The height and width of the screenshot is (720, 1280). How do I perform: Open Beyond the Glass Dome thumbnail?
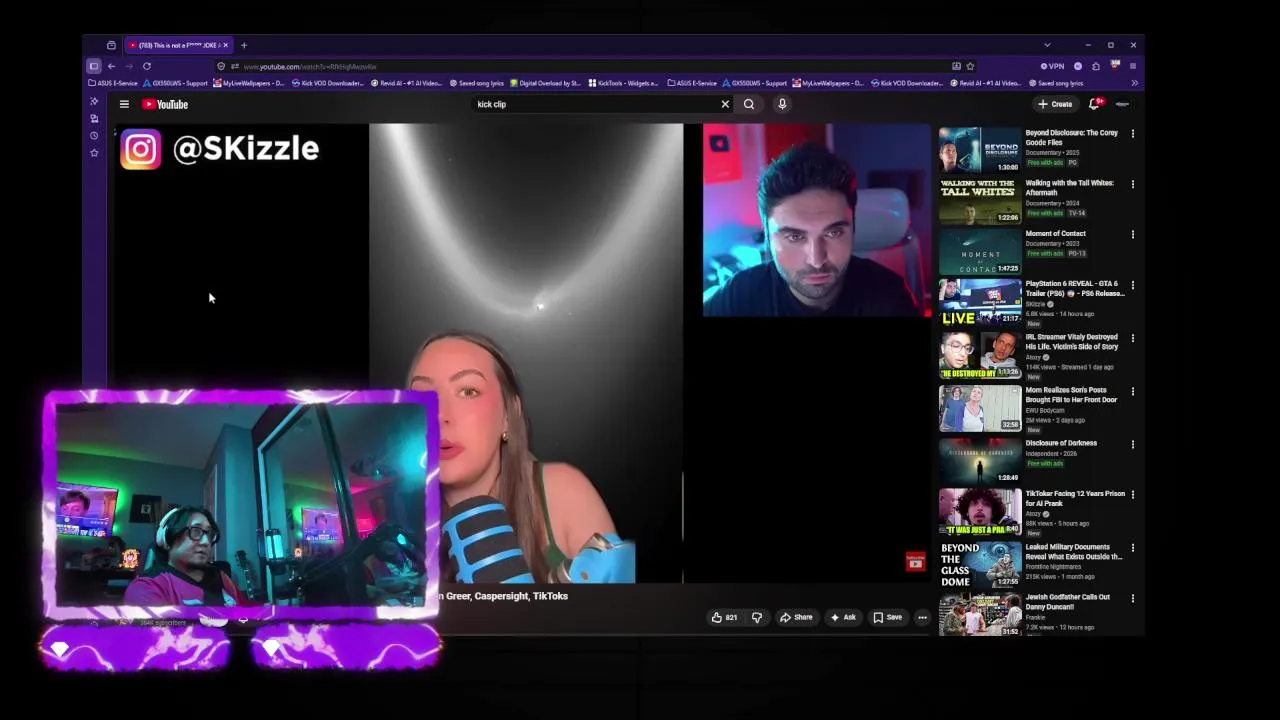[980, 564]
